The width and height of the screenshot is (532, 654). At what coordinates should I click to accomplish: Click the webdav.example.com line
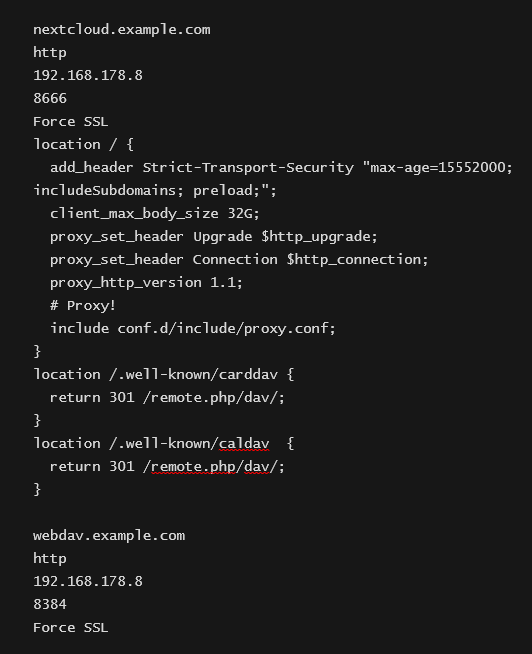tap(109, 536)
